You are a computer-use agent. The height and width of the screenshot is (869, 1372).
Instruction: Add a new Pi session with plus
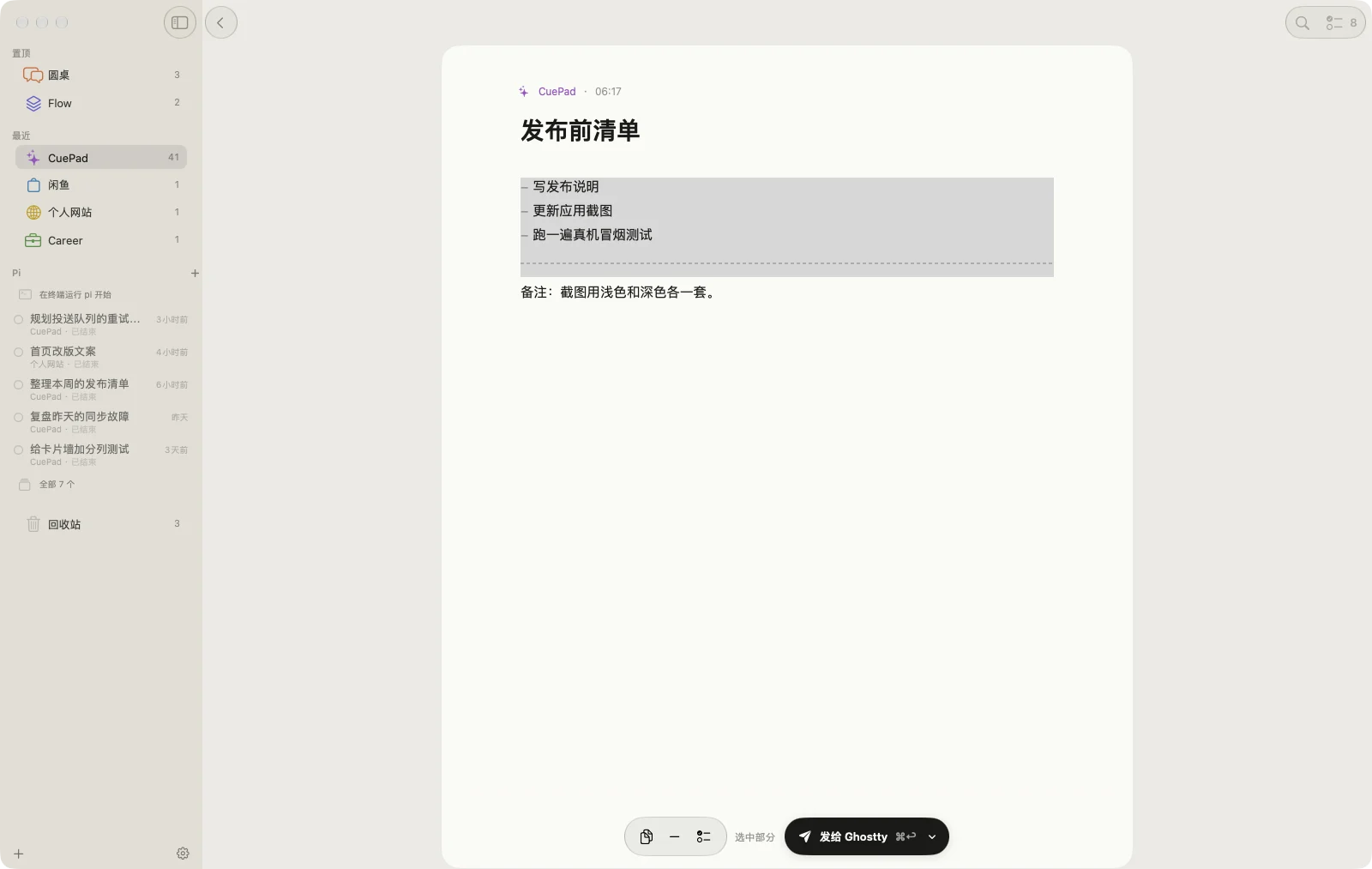click(x=195, y=273)
